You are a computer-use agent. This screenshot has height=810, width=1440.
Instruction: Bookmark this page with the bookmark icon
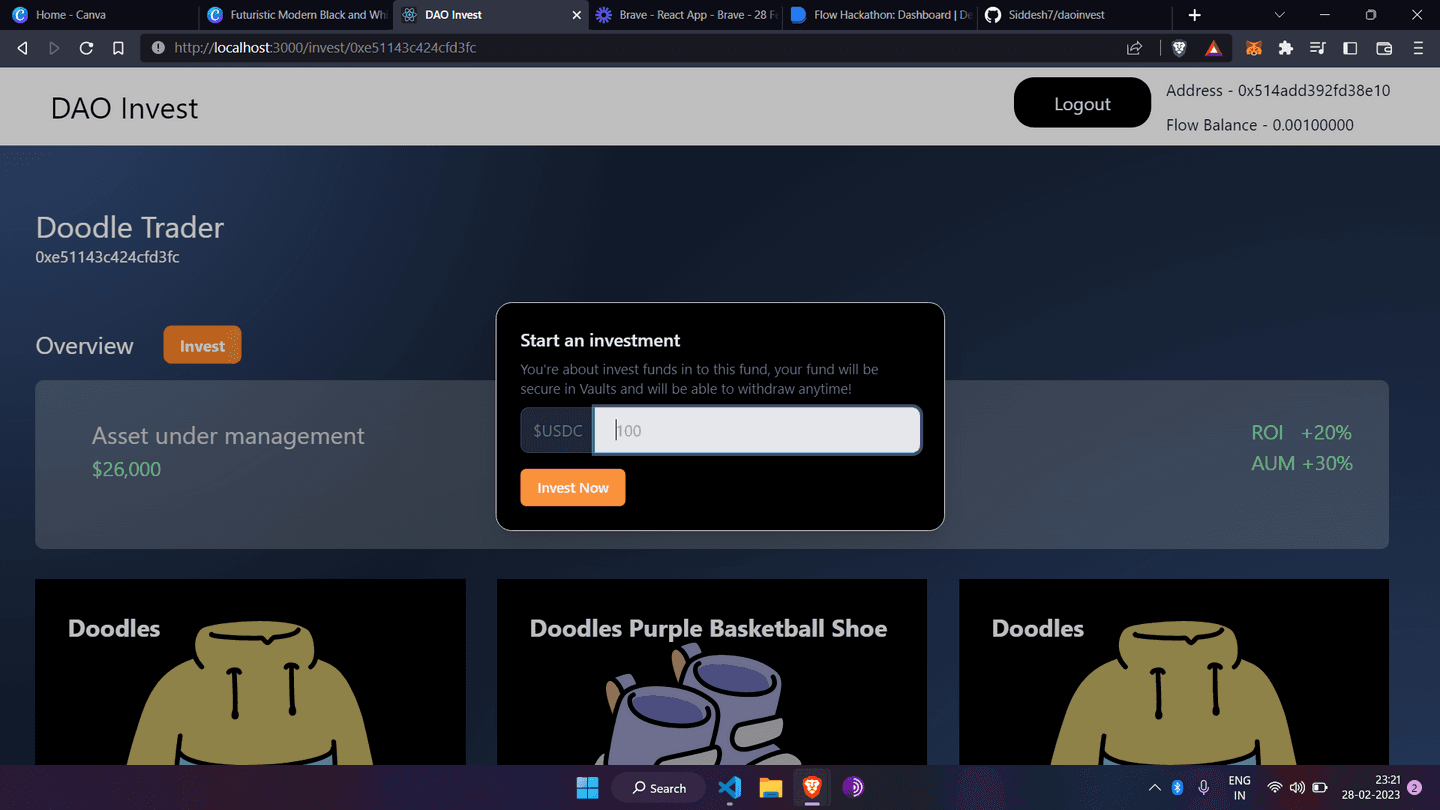(x=118, y=48)
